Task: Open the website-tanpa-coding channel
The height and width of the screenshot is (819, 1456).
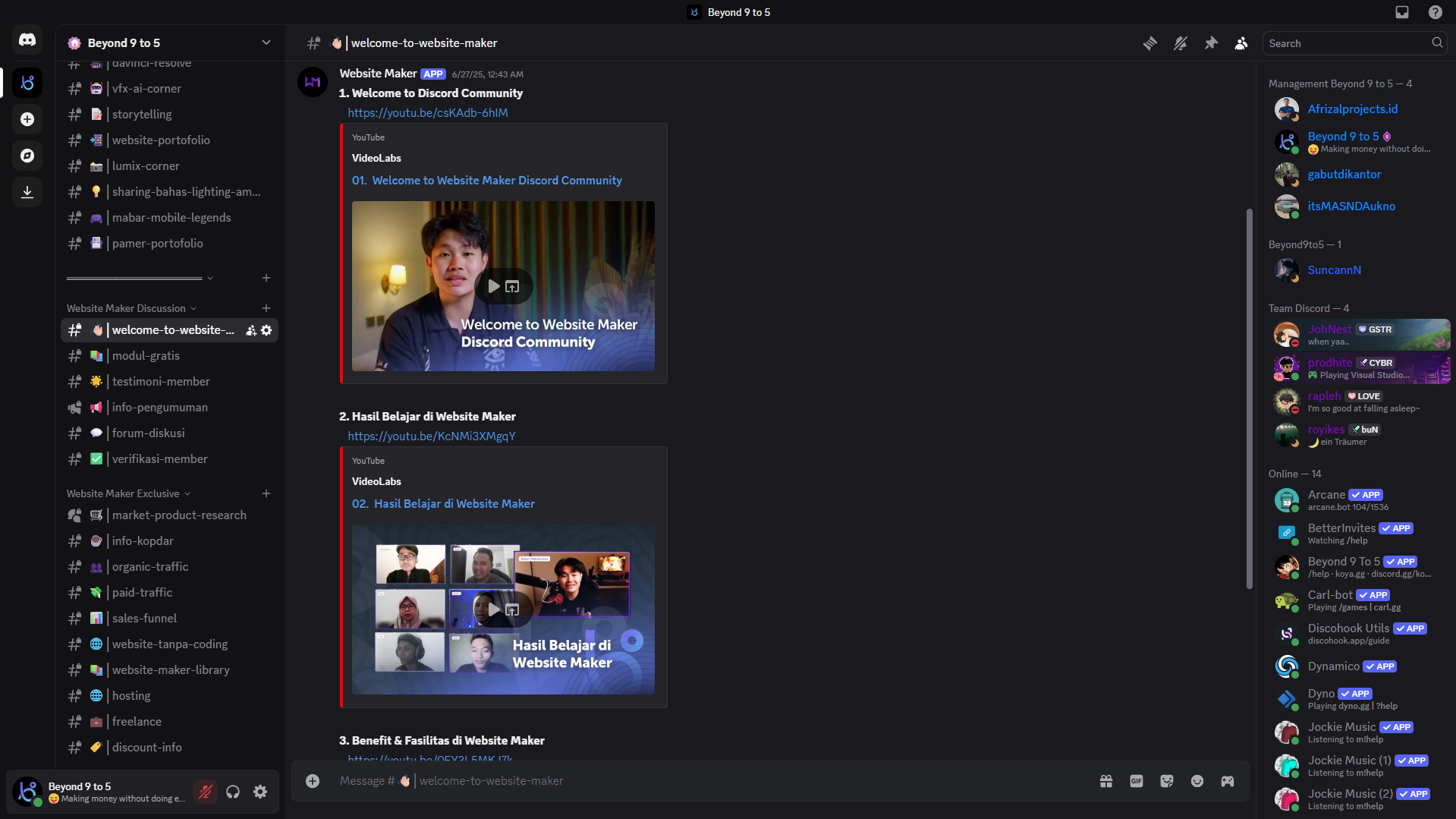Action: [x=169, y=644]
